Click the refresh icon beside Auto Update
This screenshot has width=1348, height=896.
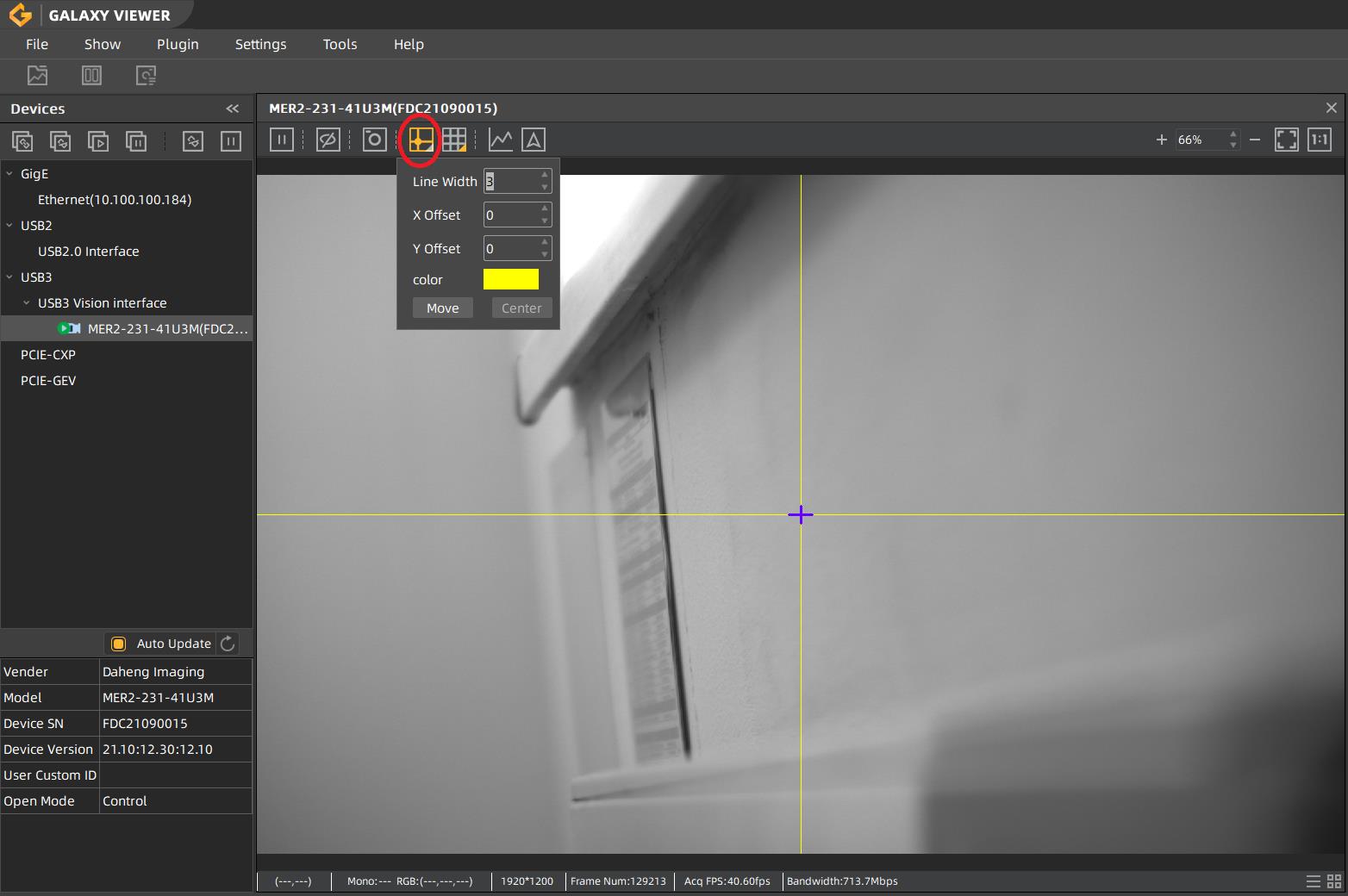click(x=228, y=644)
